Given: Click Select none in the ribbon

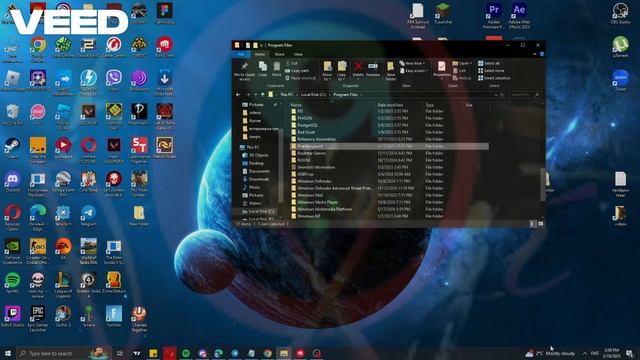Looking at the screenshot, I should tap(491, 71).
